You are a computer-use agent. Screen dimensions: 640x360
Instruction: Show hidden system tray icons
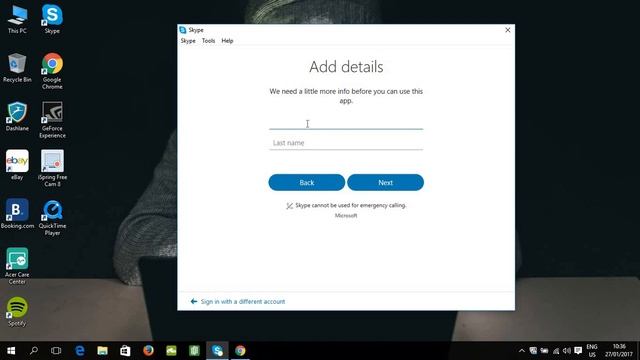[x=522, y=351]
